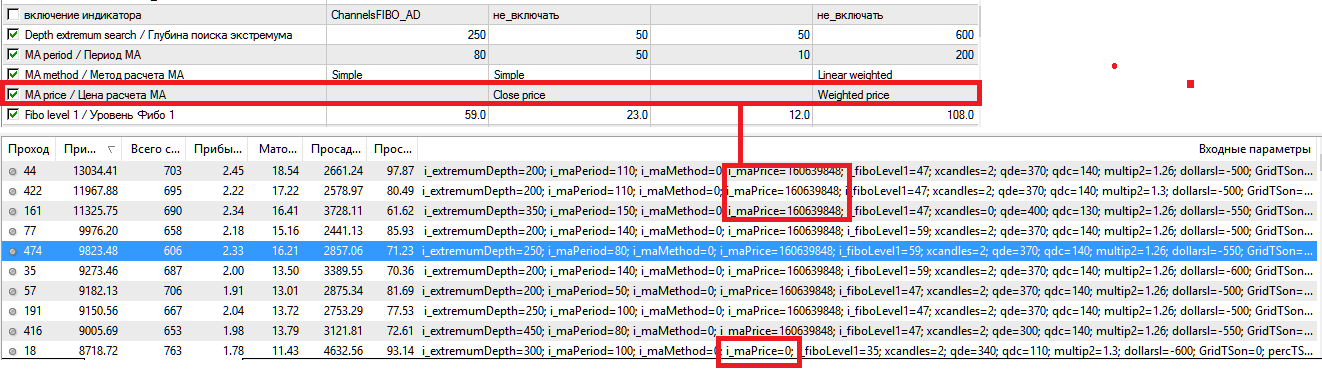
Task: Select the result with profit 13034.41
Action: coord(97,172)
